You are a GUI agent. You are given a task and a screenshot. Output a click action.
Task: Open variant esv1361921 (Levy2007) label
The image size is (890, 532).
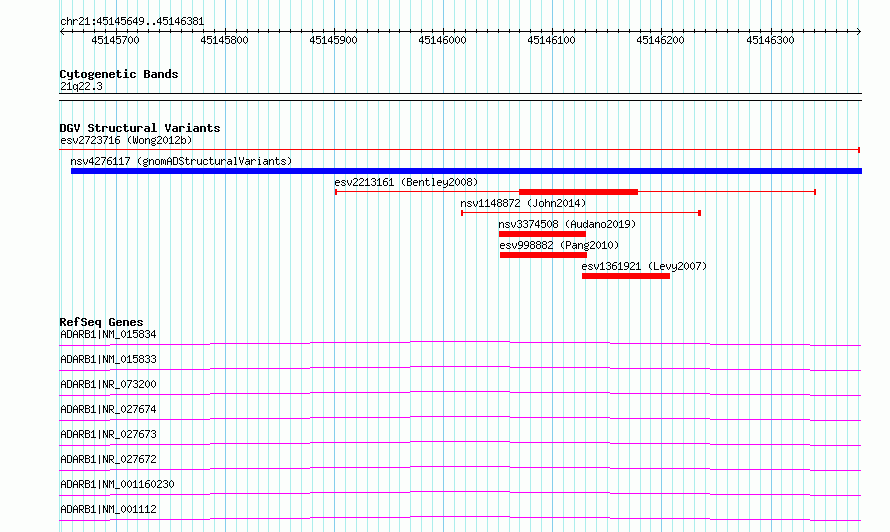pos(644,266)
